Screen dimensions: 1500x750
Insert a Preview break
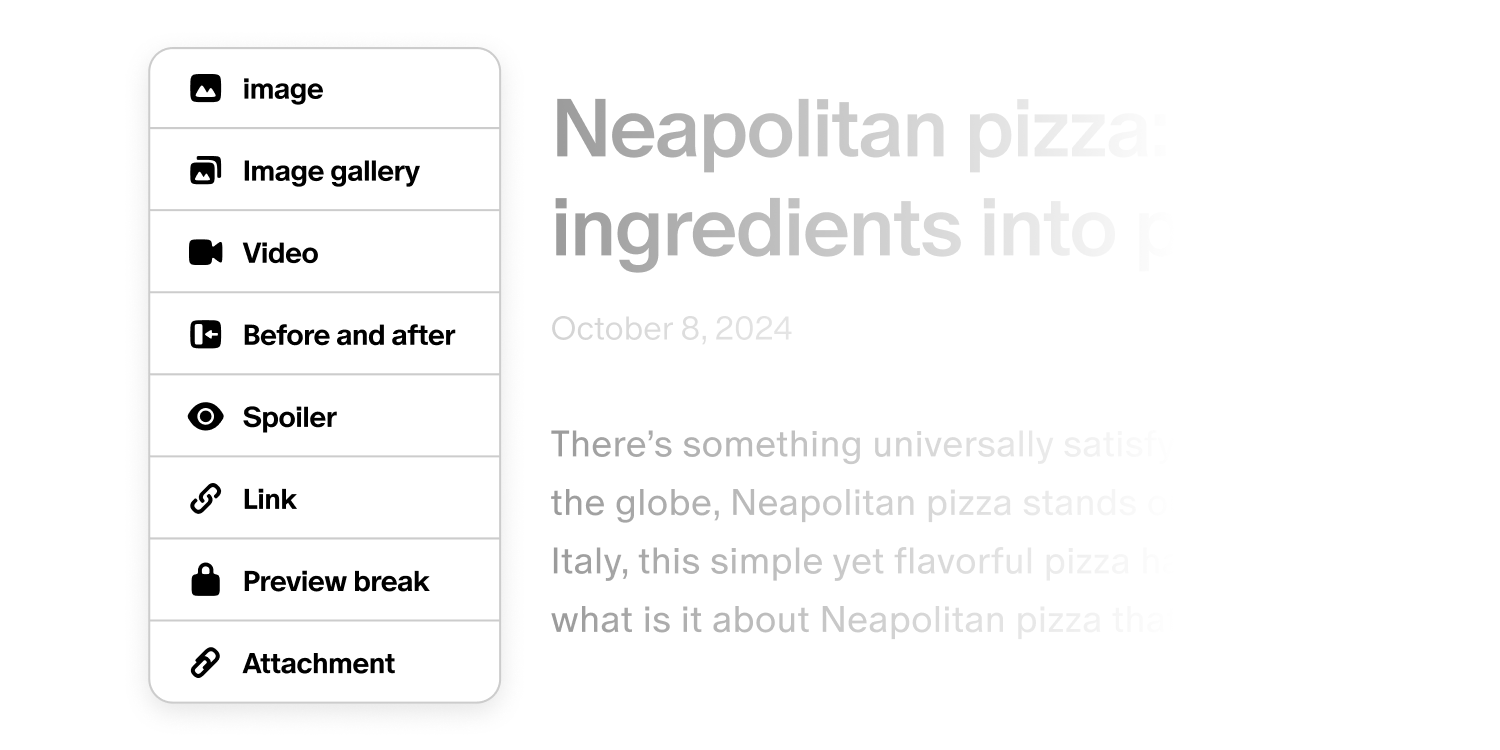[x=336, y=581]
